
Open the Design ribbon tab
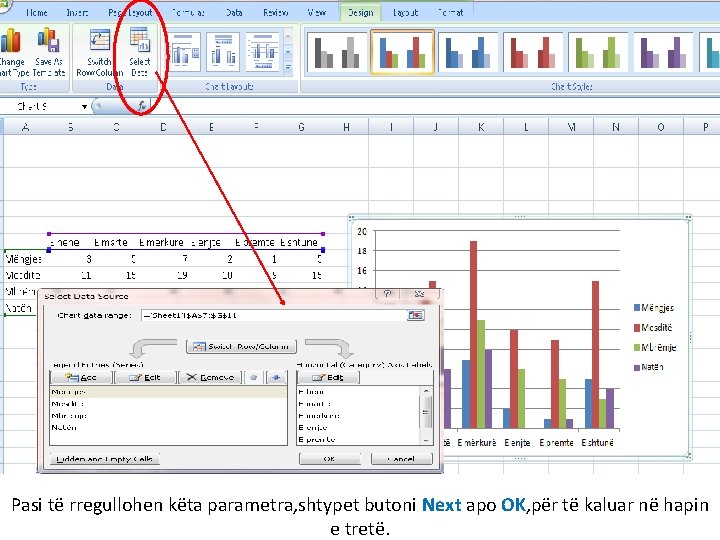pos(360,12)
